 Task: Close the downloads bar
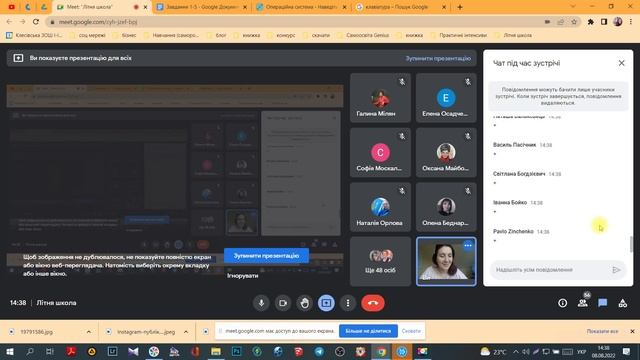point(632,331)
